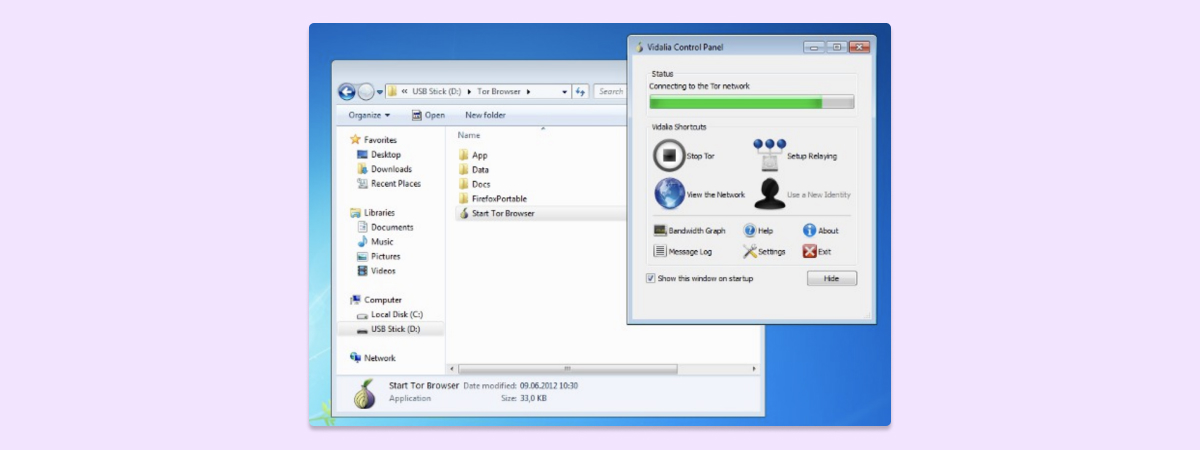Open Desktop in Favorites
Image resolution: width=1200 pixels, height=450 pixels.
pos(378,155)
